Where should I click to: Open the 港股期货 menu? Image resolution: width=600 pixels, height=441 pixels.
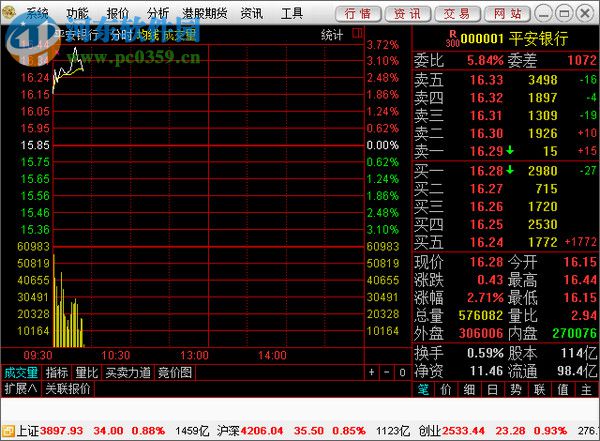coord(205,14)
